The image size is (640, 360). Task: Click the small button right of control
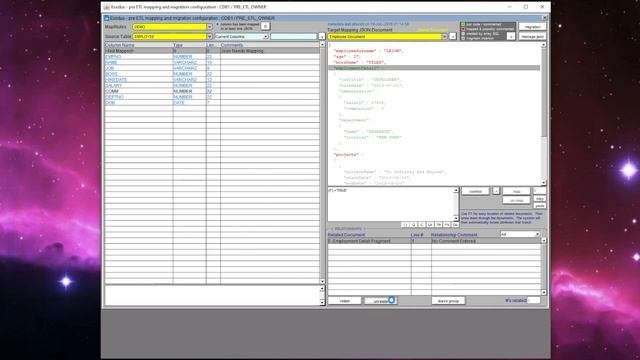click(x=496, y=191)
